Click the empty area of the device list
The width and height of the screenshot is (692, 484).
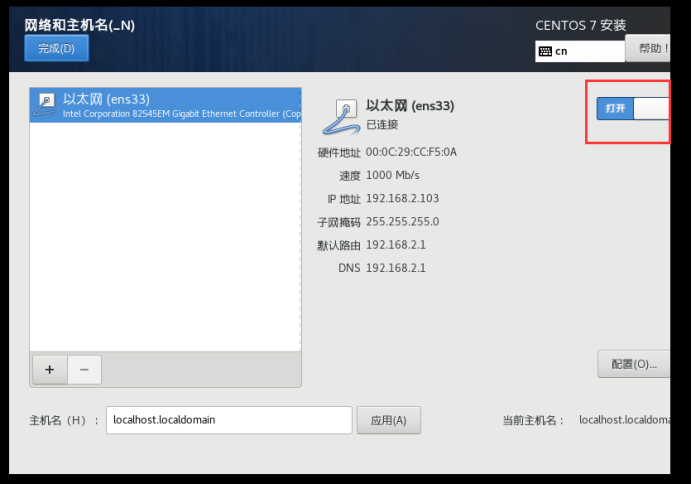165,237
